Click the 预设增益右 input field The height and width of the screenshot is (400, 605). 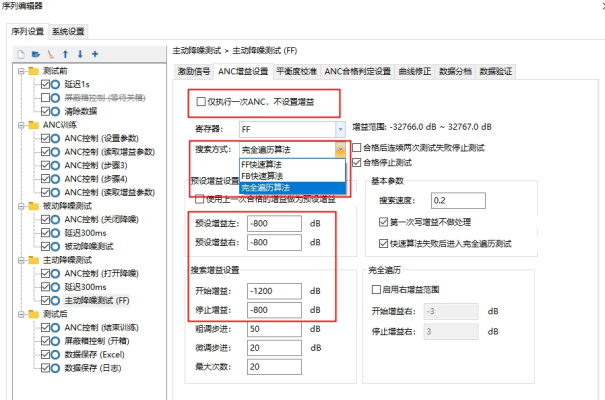pos(274,242)
